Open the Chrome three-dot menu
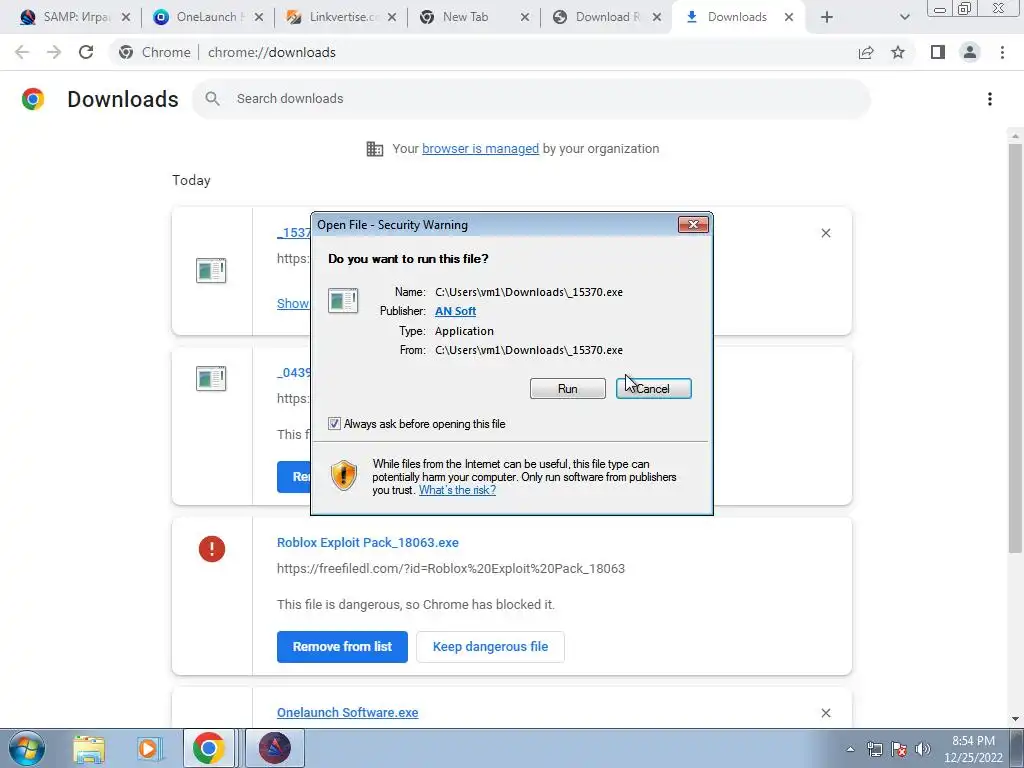Image resolution: width=1024 pixels, height=768 pixels. pyautogui.click(x=1002, y=52)
